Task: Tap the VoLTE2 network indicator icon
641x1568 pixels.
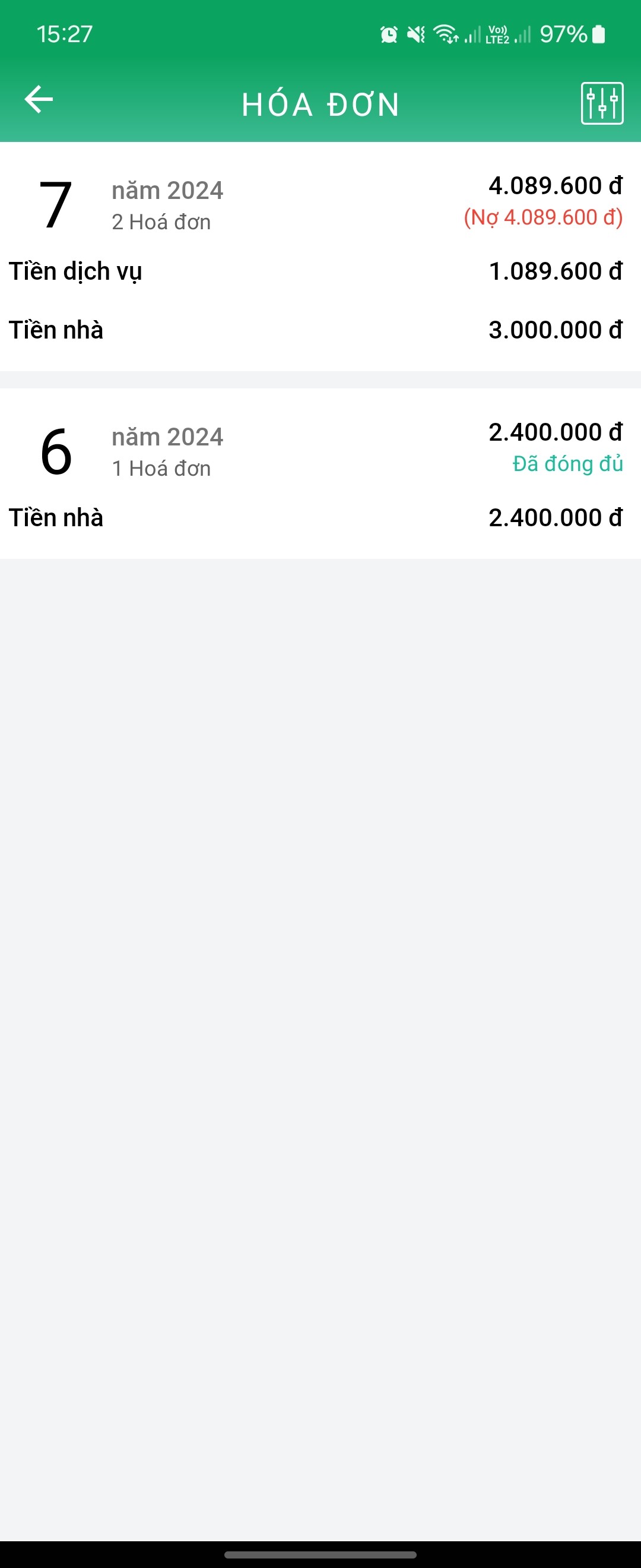Action: (497, 34)
